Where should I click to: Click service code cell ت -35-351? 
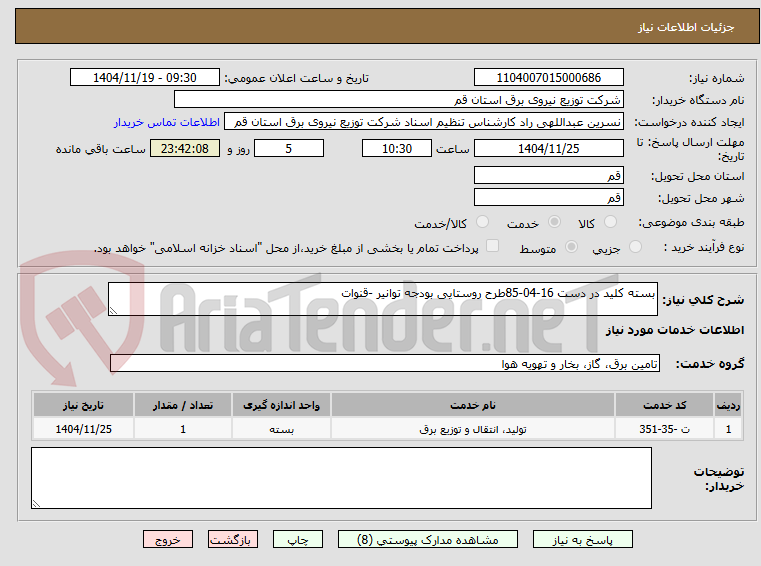(x=664, y=429)
